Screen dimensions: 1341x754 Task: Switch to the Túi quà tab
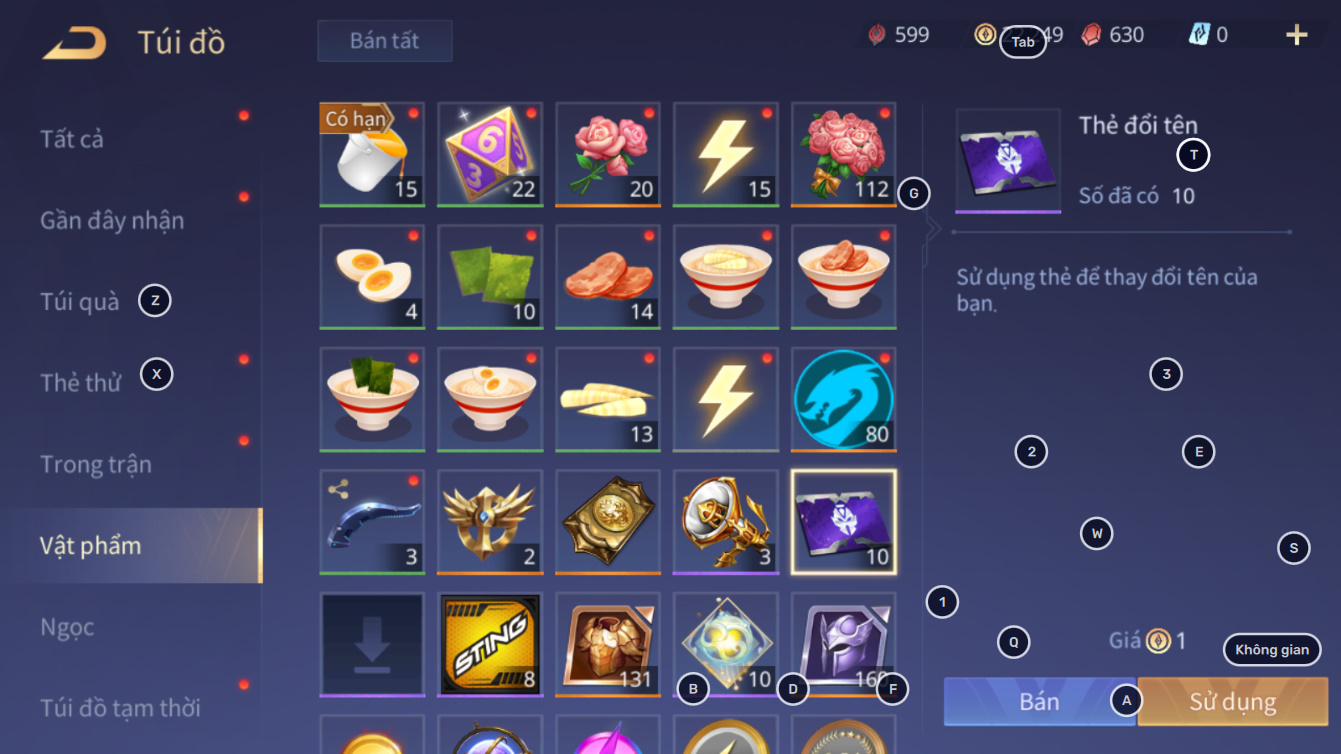80,301
